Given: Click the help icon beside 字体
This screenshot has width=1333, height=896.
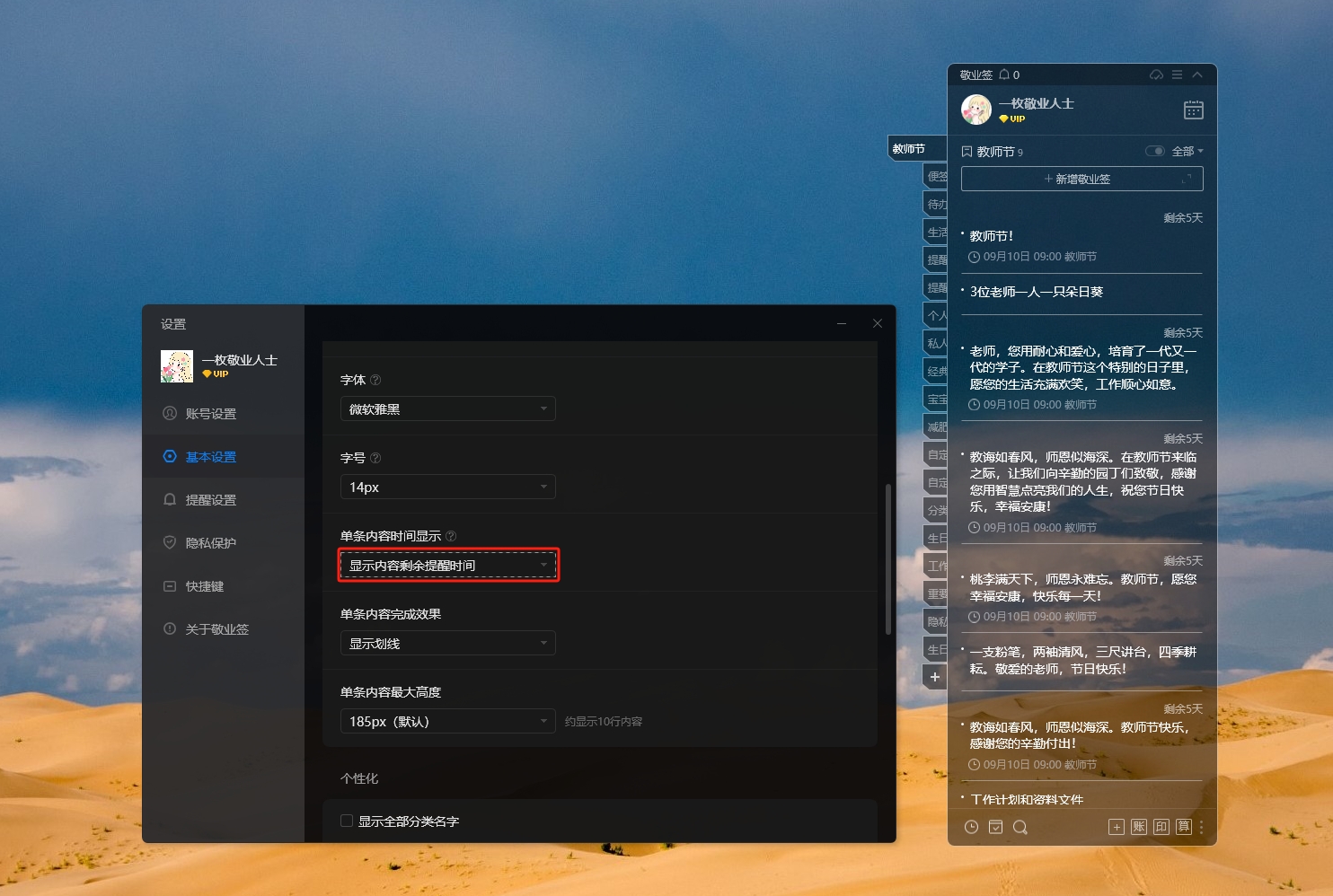Looking at the screenshot, I should coord(375,380).
